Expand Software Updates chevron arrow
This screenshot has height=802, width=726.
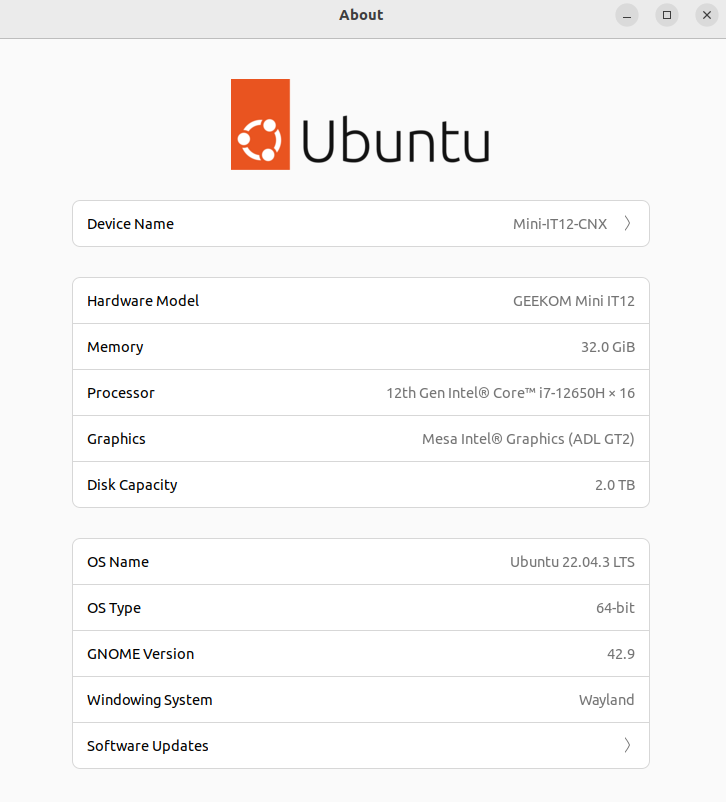pyautogui.click(x=627, y=745)
